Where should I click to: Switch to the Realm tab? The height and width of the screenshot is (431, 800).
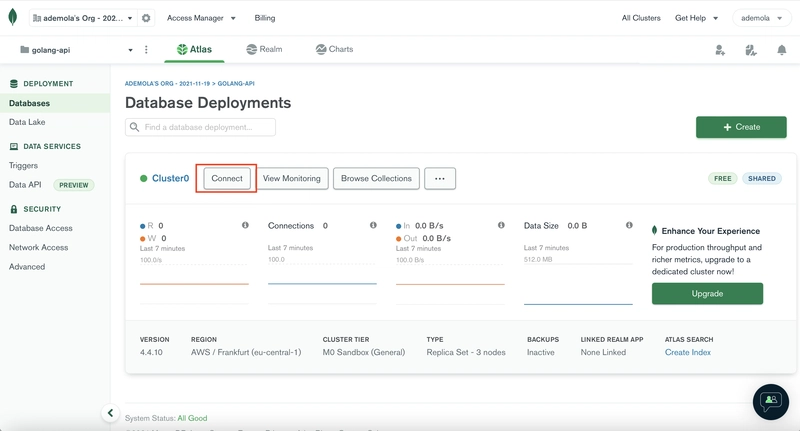[x=264, y=49]
